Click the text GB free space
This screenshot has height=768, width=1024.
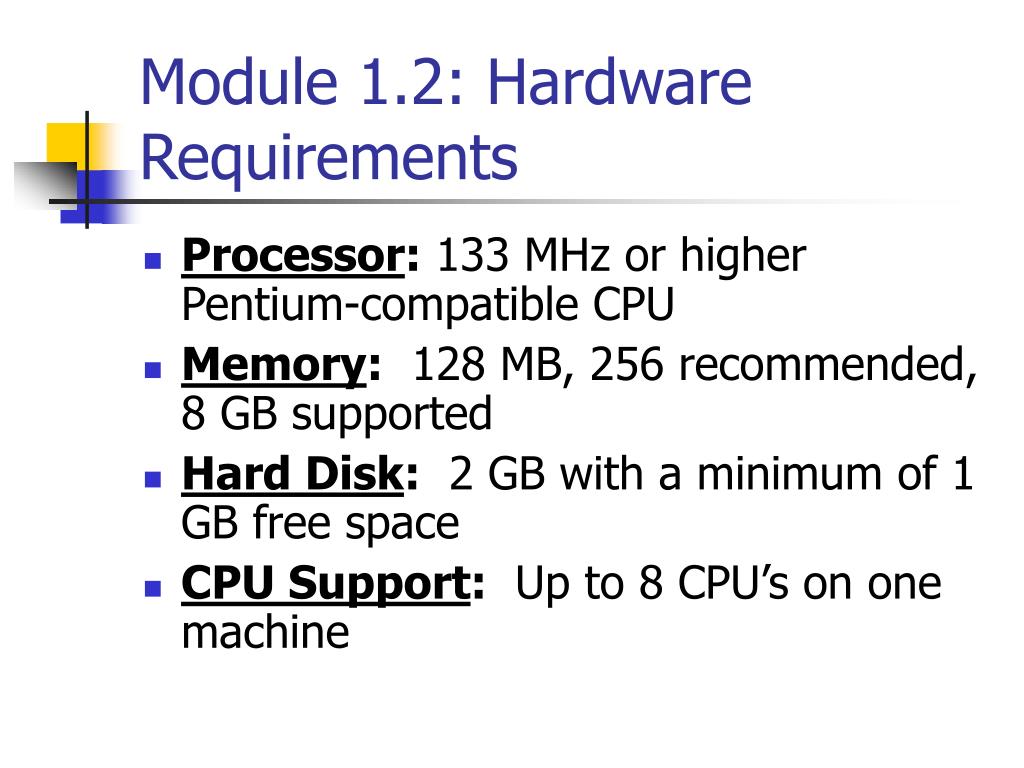pos(320,524)
